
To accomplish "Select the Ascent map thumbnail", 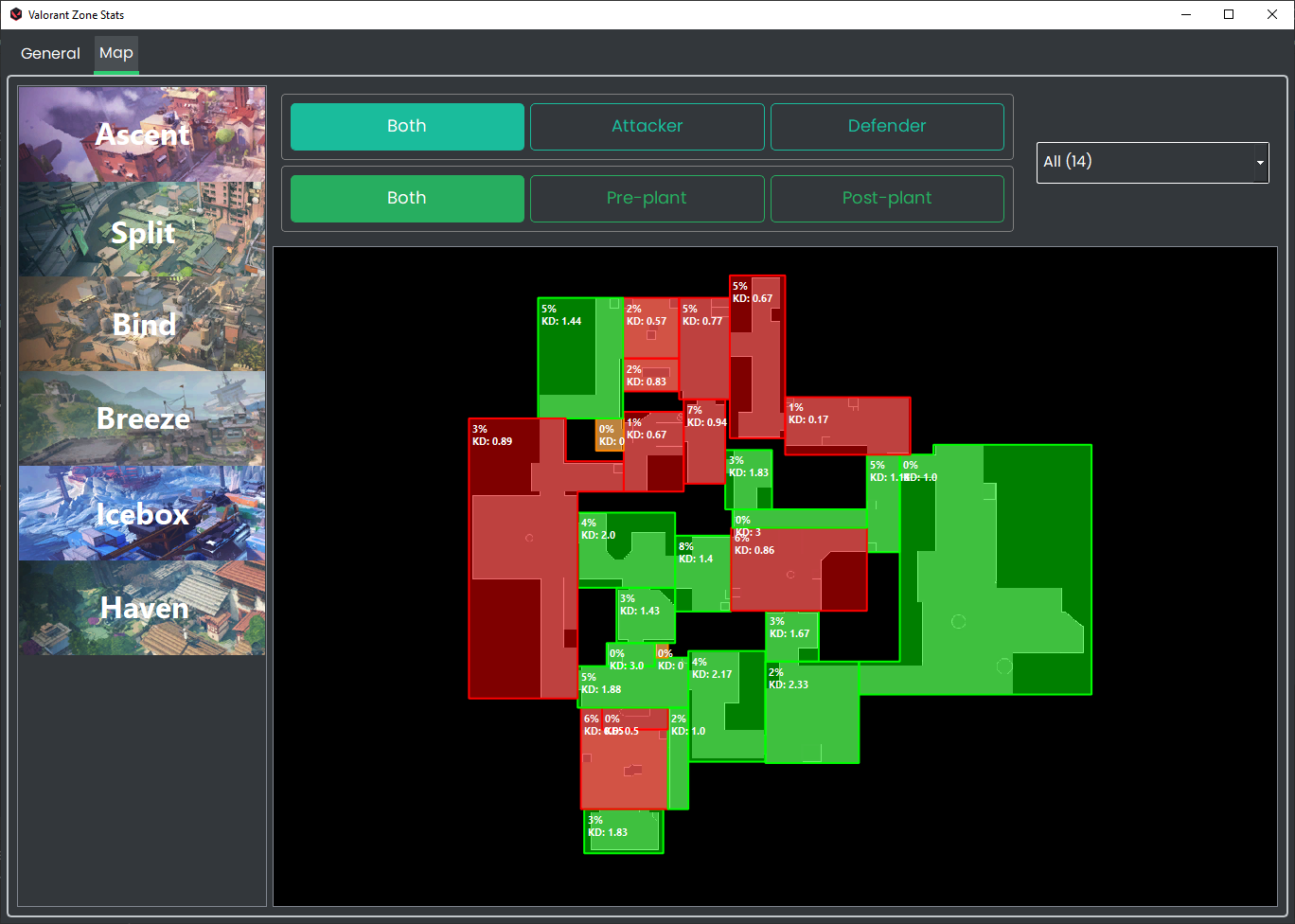I will pos(142,134).
